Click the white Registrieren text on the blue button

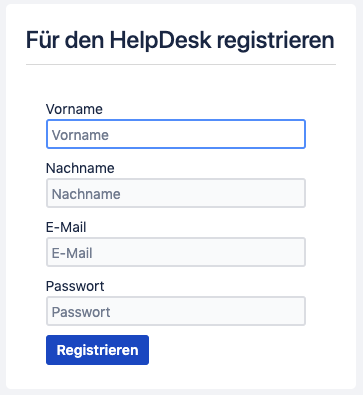point(97,350)
